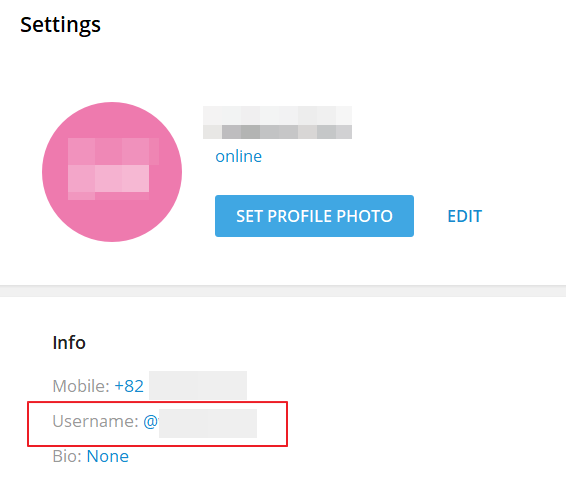Click the gray divider below profile header
The height and width of the screenshot is (480, 566).
tap(283, 291)
